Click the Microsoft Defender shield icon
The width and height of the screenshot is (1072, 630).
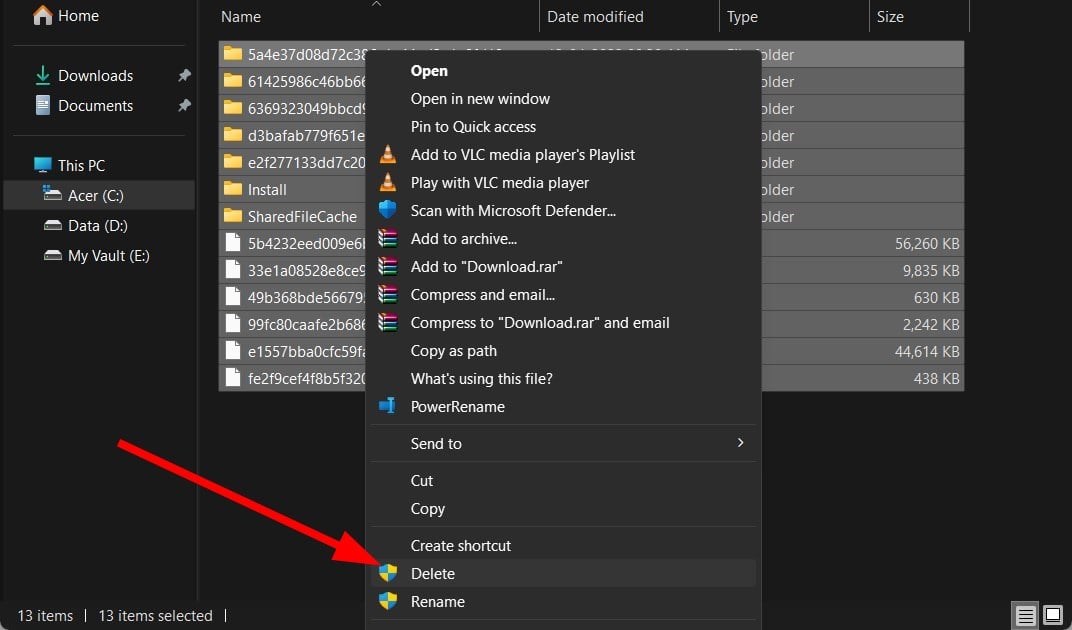[x=388, y=210]
